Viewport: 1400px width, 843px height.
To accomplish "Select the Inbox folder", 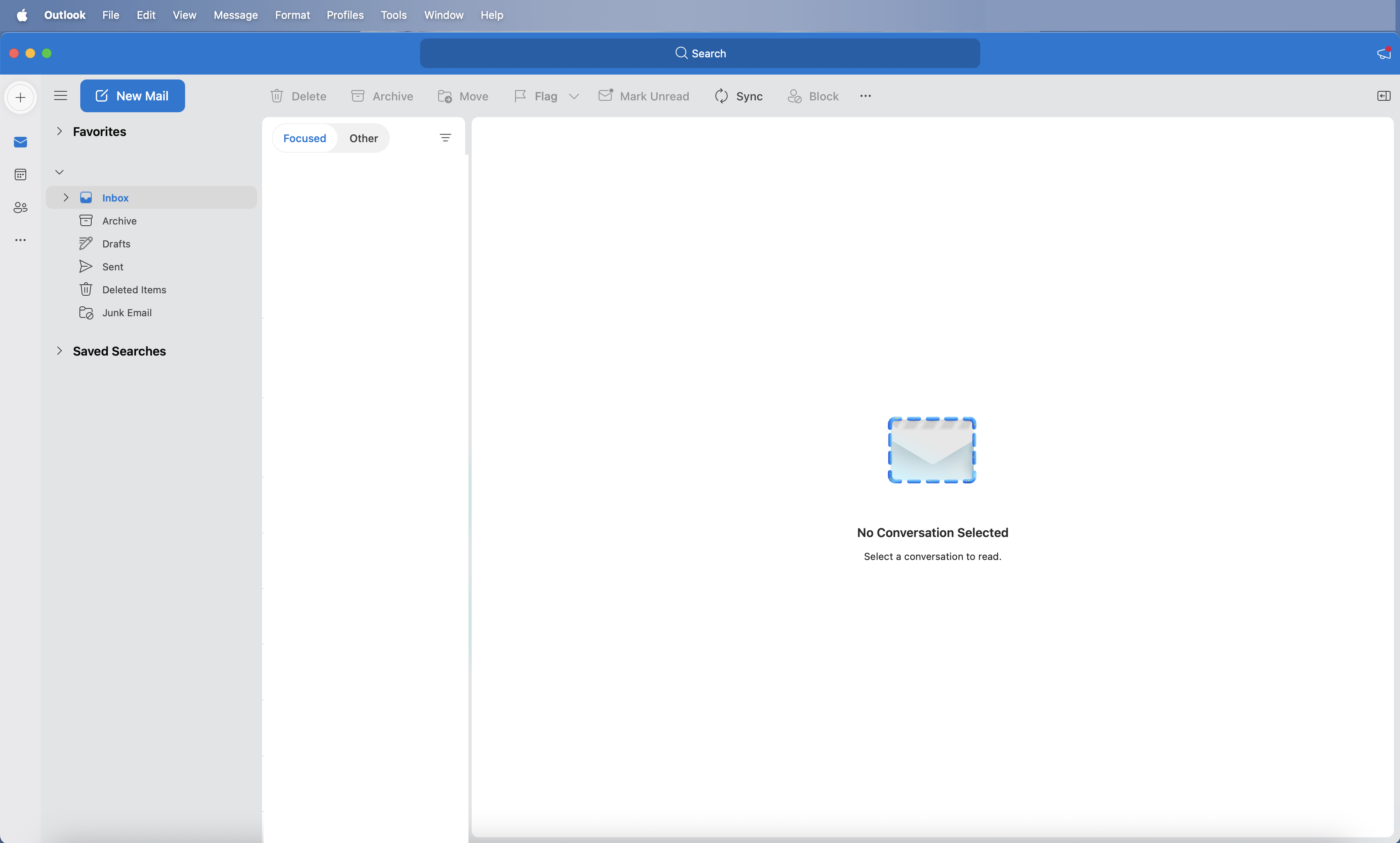I will pos(151,198).
